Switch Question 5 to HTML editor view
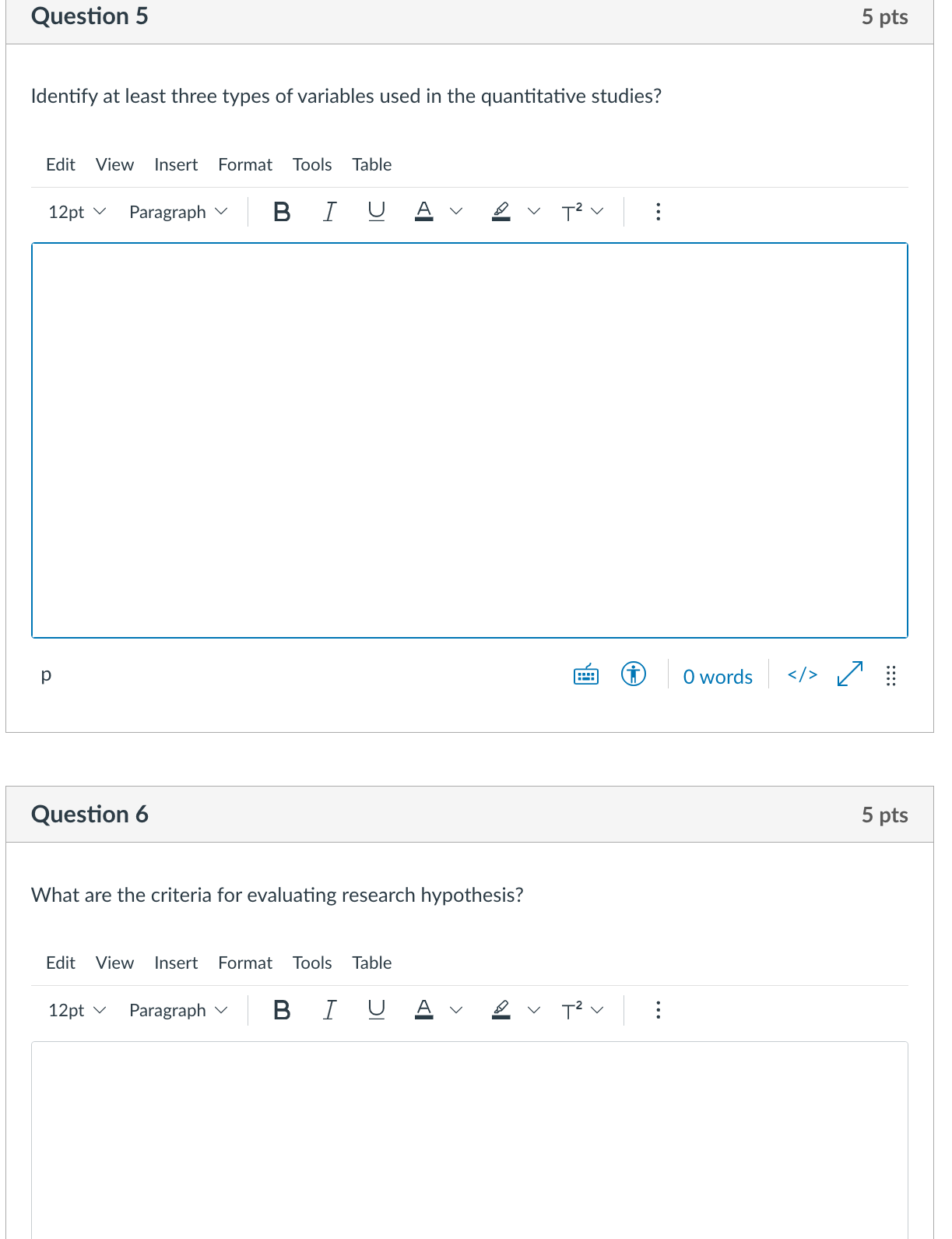Screen dimensions: 952x1239 pos(803,674)
